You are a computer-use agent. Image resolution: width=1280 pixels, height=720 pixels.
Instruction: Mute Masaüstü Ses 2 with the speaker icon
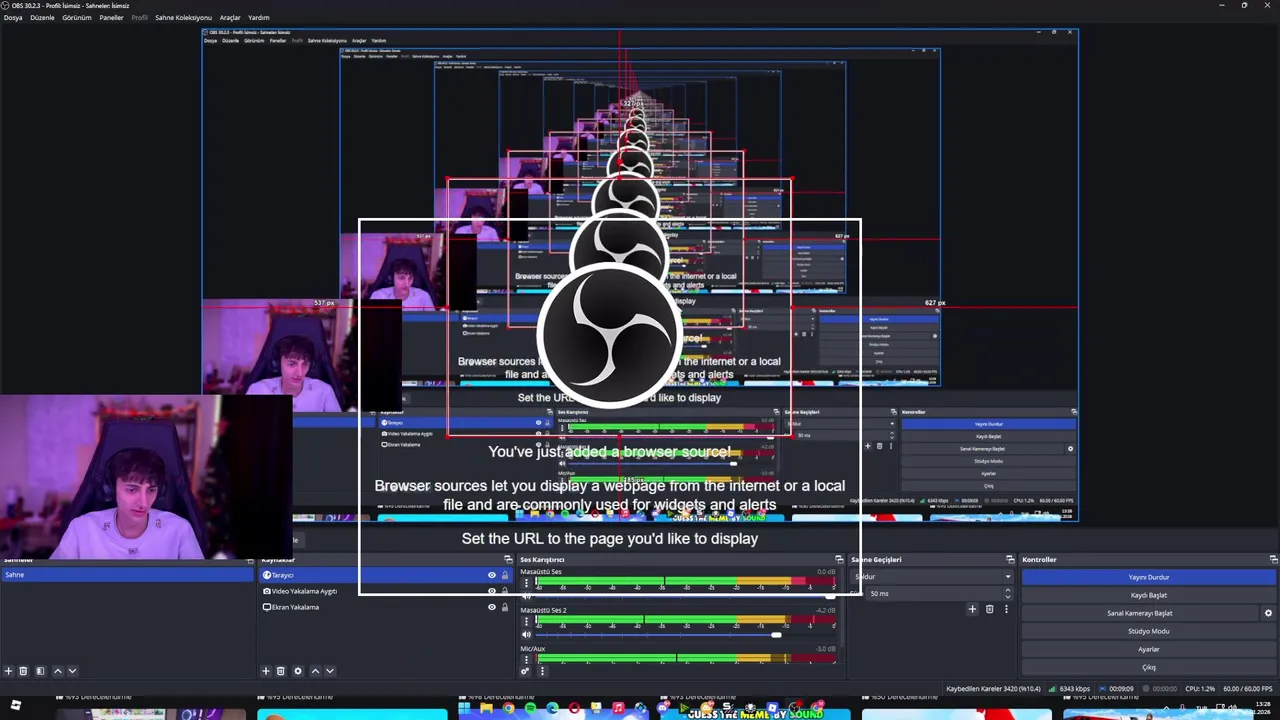(x=526, y=634)
